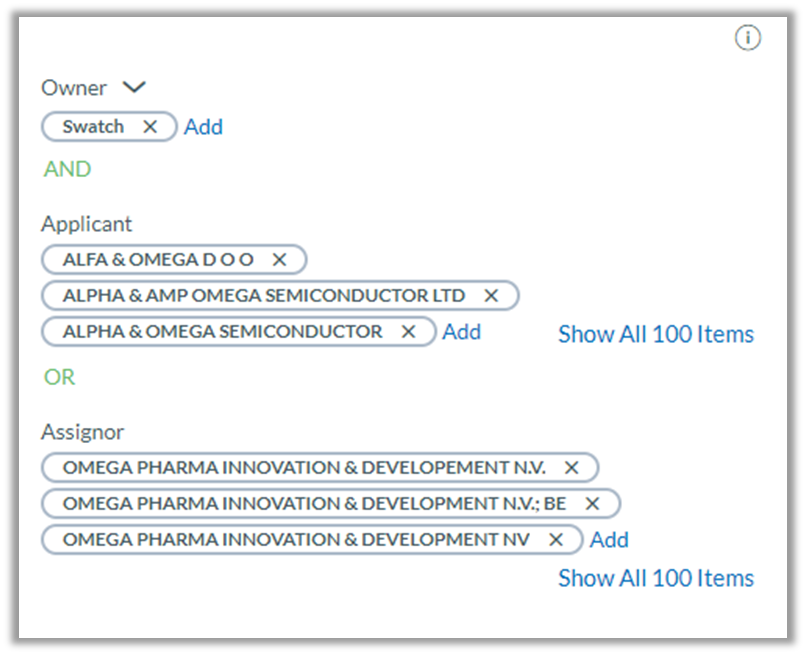Viewport: 806px width, 655px height.
Task: Add another Owner value
Action: 204,127
